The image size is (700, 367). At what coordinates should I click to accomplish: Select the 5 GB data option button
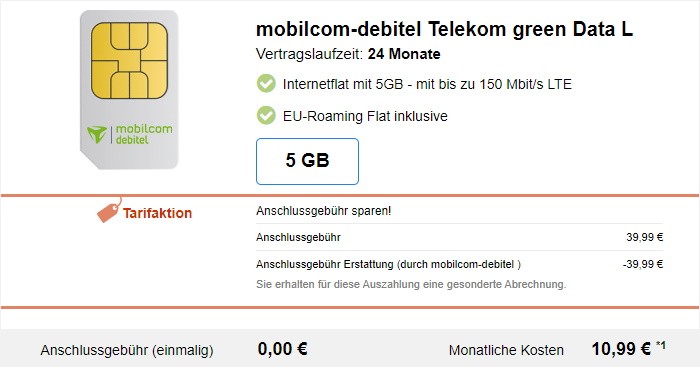point(307,161)
